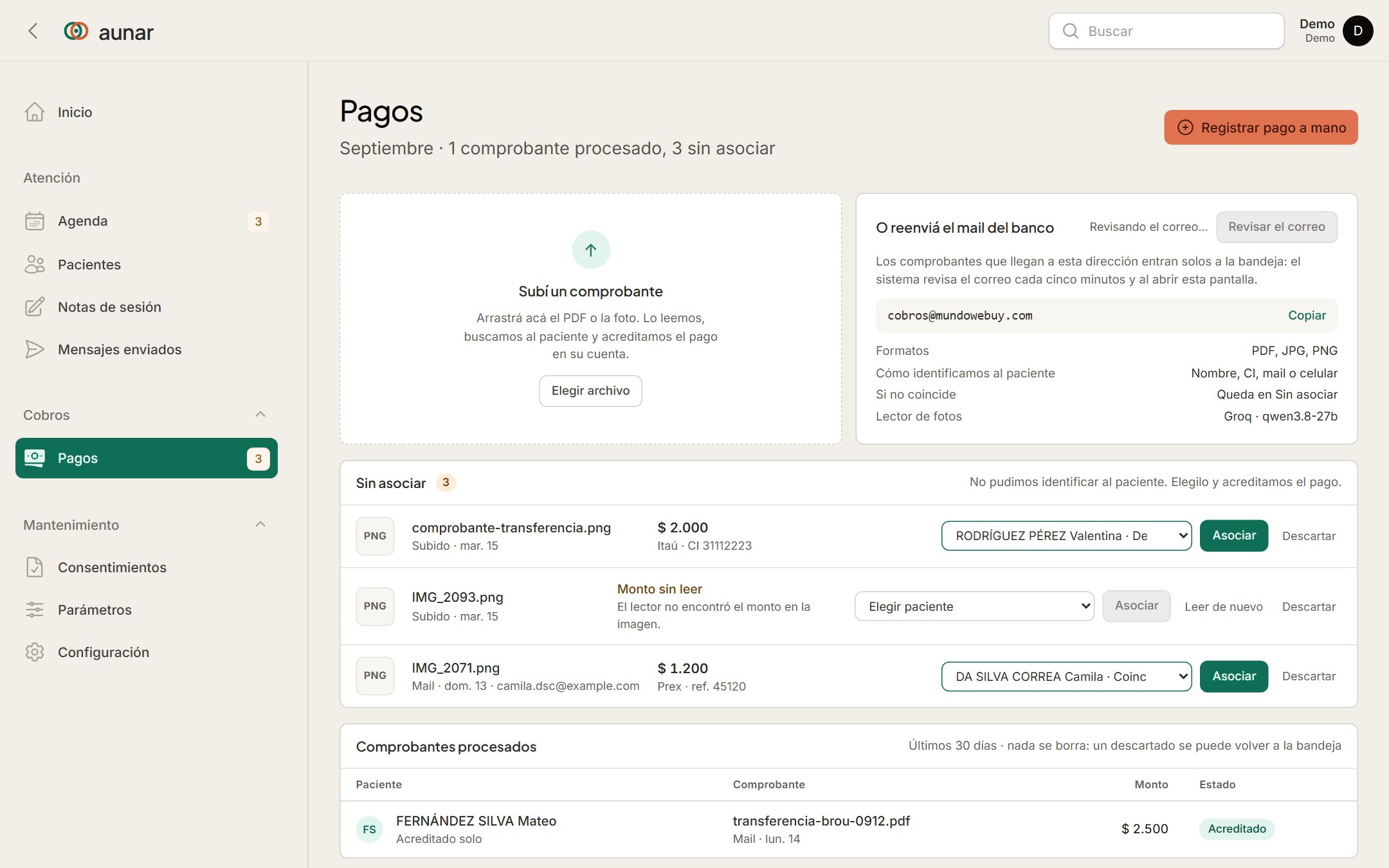Click Revisar el correo button
1389x868 pixels.
(1276, 227)
